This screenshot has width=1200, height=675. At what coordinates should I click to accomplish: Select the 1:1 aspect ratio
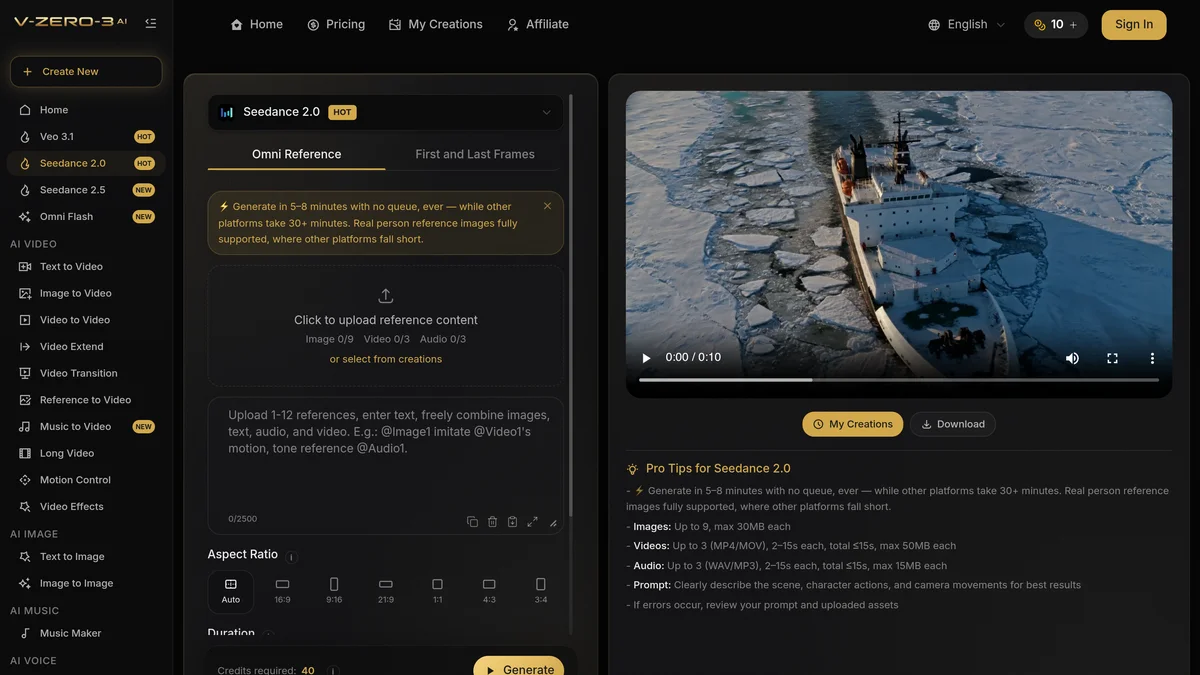pyautogui.click(x=437, y=591)
